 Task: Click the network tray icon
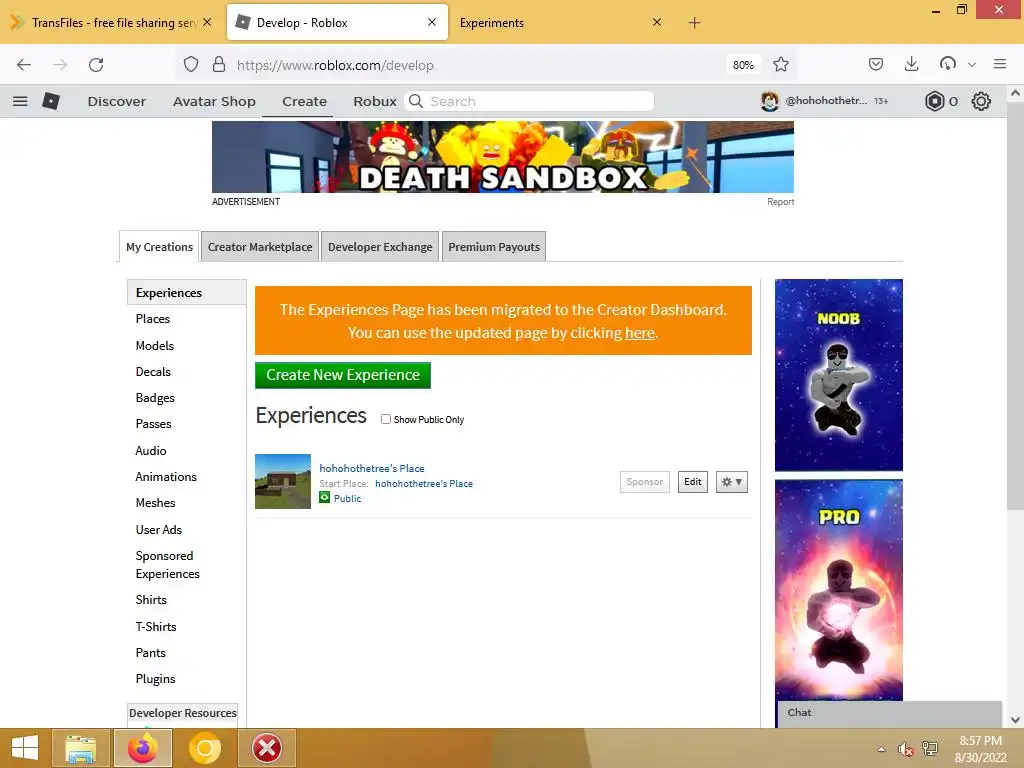click(x=929, y=749)
